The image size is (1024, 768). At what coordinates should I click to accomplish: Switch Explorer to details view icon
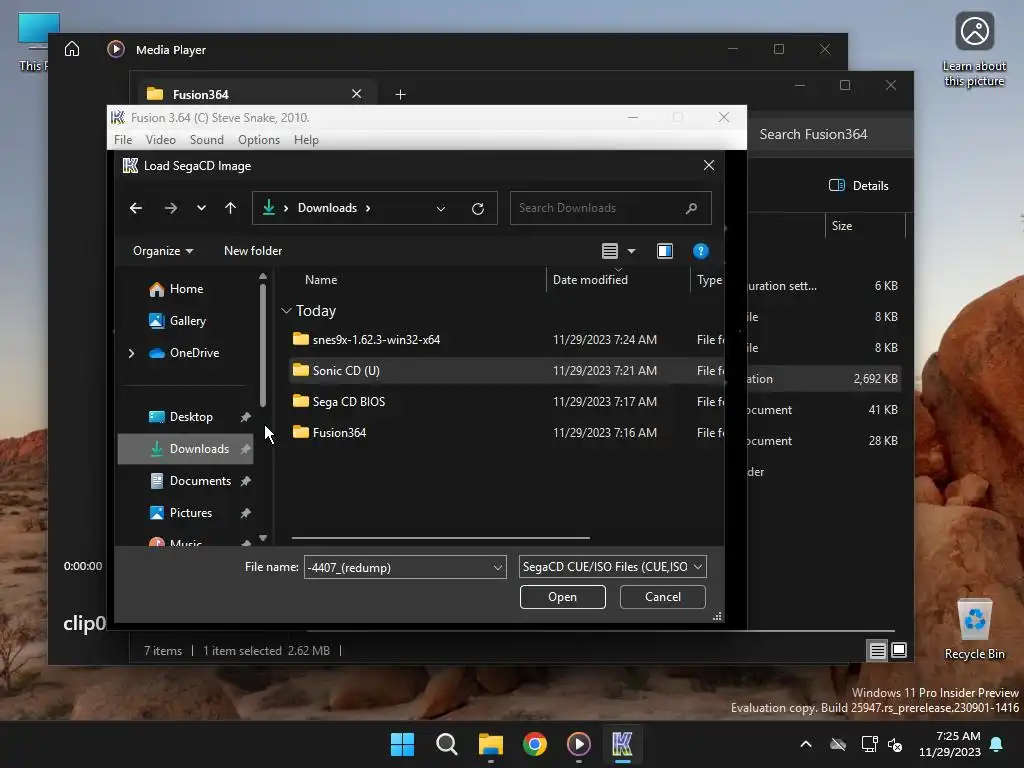tap(877, 650)
